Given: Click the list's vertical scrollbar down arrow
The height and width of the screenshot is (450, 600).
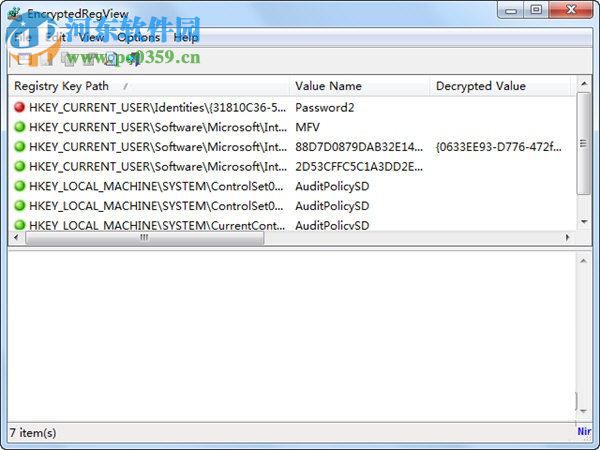Looking at the screenshot, I should pyautogui.click(x=584, y=222).
